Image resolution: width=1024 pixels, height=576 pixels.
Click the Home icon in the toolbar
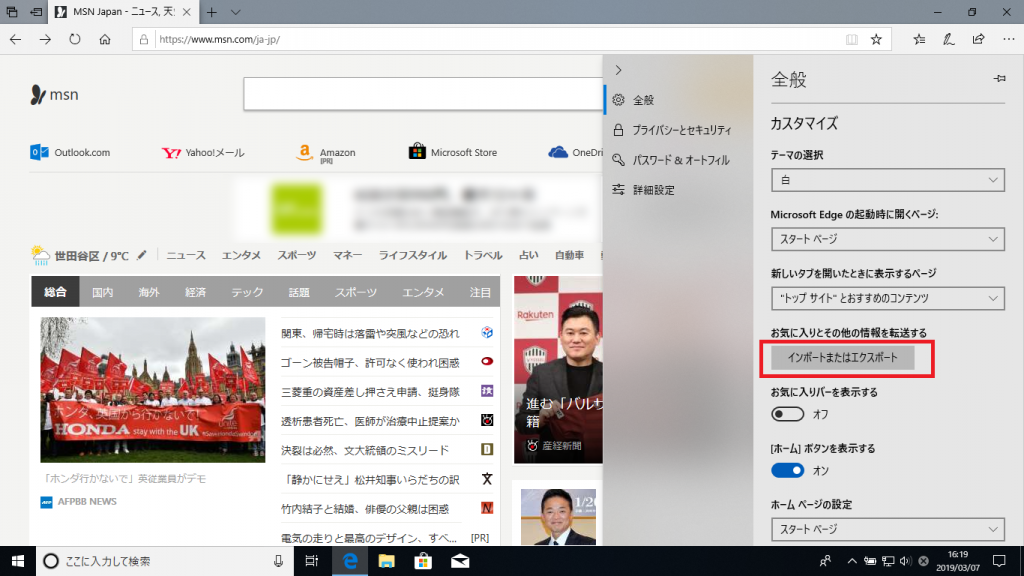point(104,39)
